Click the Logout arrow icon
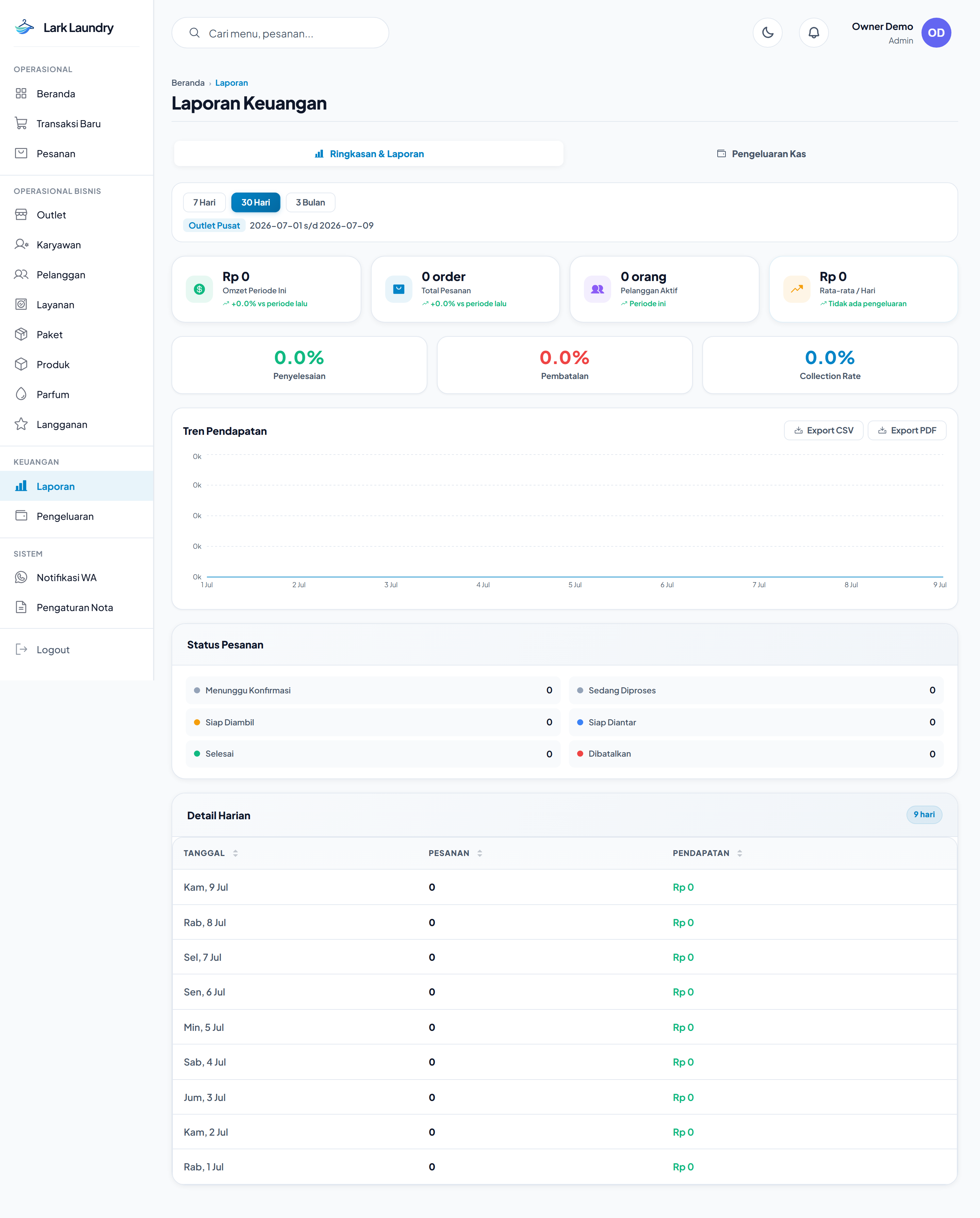980x1218 pixels. point(21,649)
